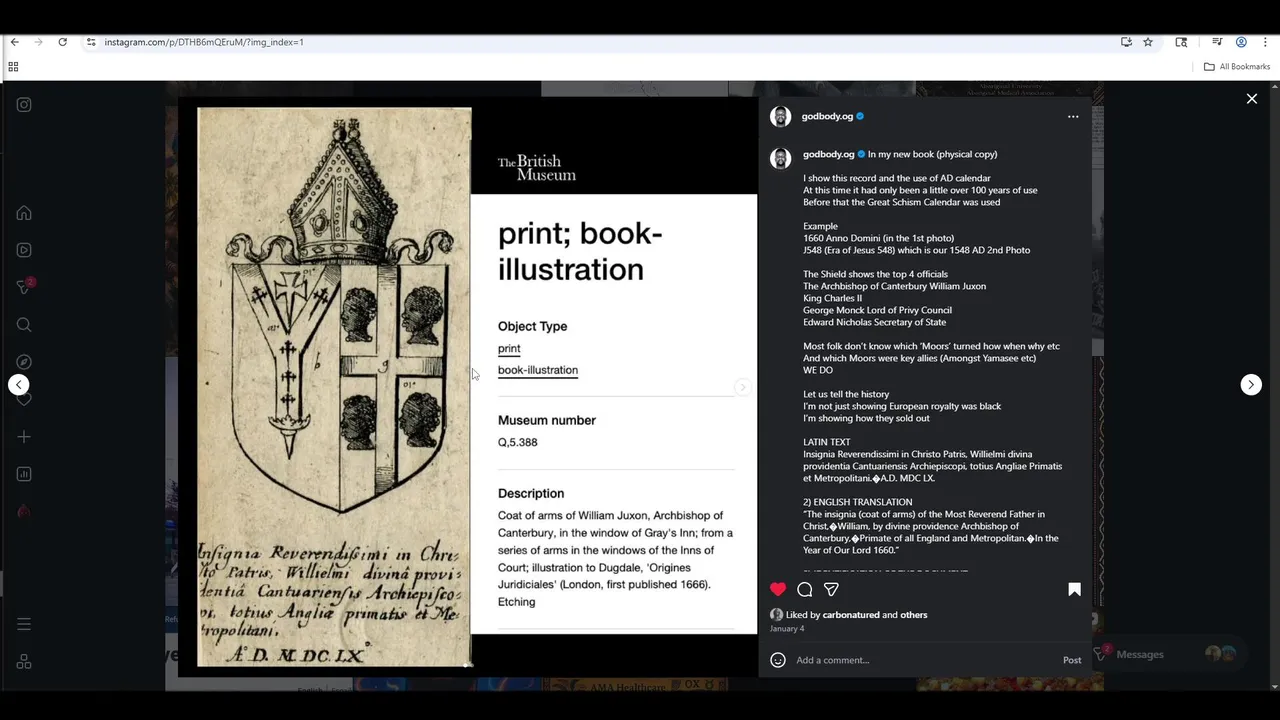Image resolution: width=1280 pixels, height=720 pixels.
Task: Share the post via paper-plane icon
Action: pyautogui.click(x=831, y=589)
